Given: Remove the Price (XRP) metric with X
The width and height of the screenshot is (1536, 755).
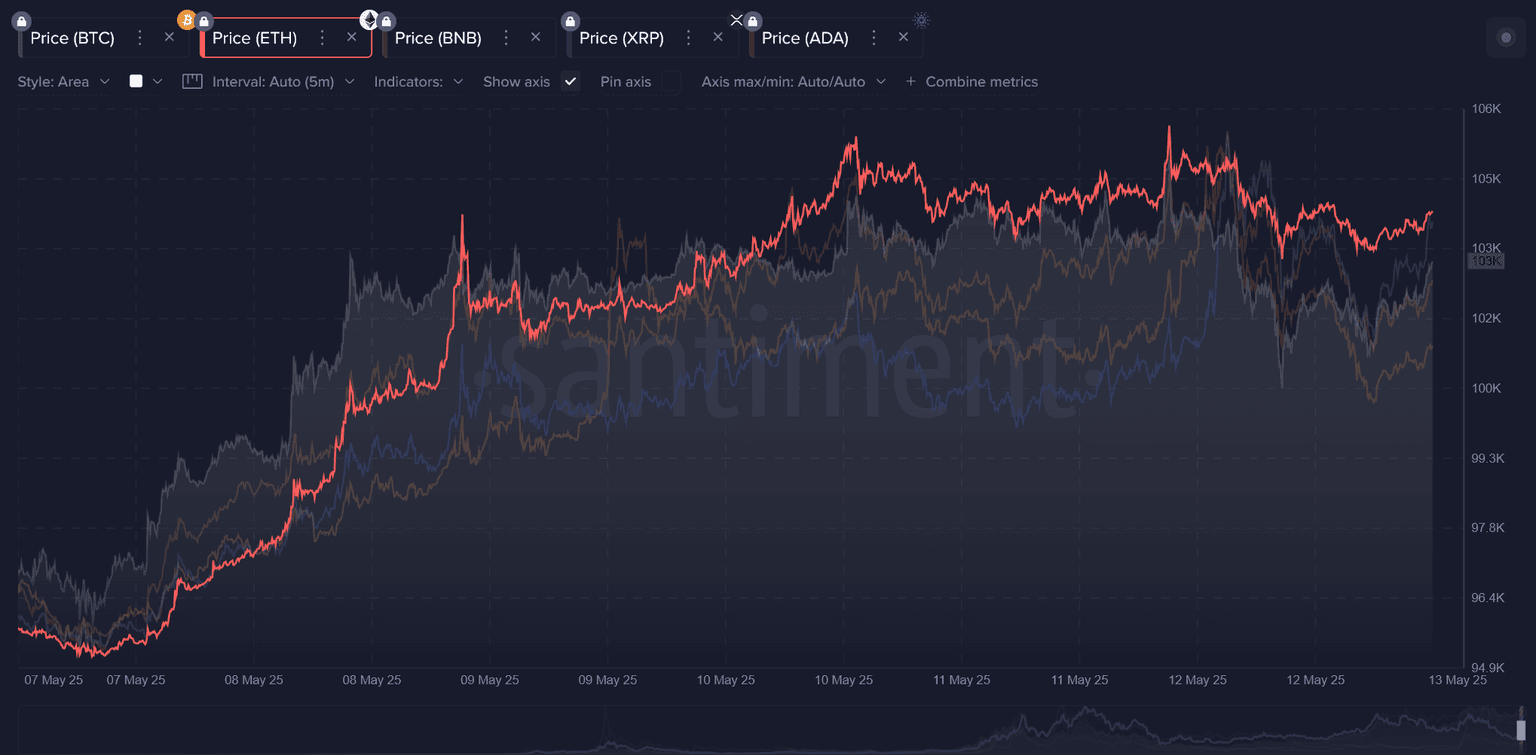Looking at the screenshot, I should 717,37.
